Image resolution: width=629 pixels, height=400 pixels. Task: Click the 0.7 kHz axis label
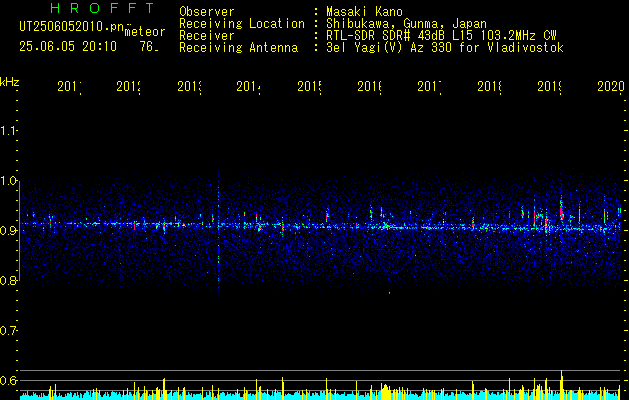pyautogui.click(x=9, y=331)
